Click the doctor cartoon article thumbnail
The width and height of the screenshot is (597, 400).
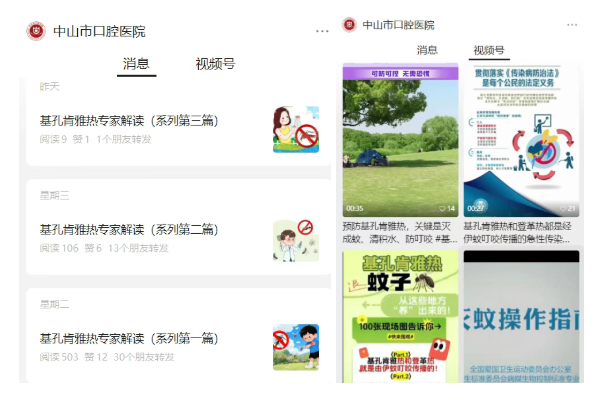tap(296, 241)
